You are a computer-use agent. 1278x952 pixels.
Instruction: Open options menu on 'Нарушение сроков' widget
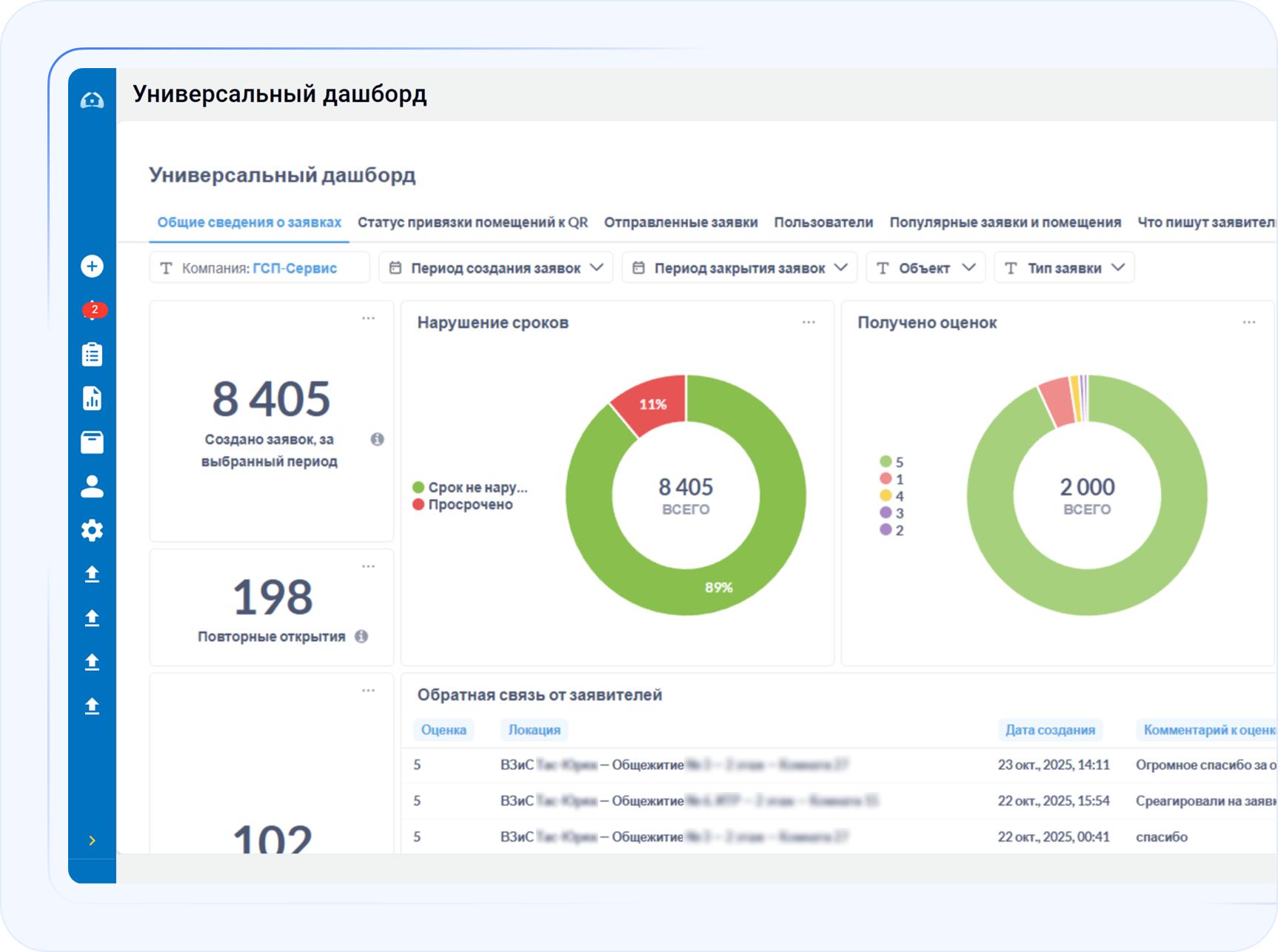[809, 321]
